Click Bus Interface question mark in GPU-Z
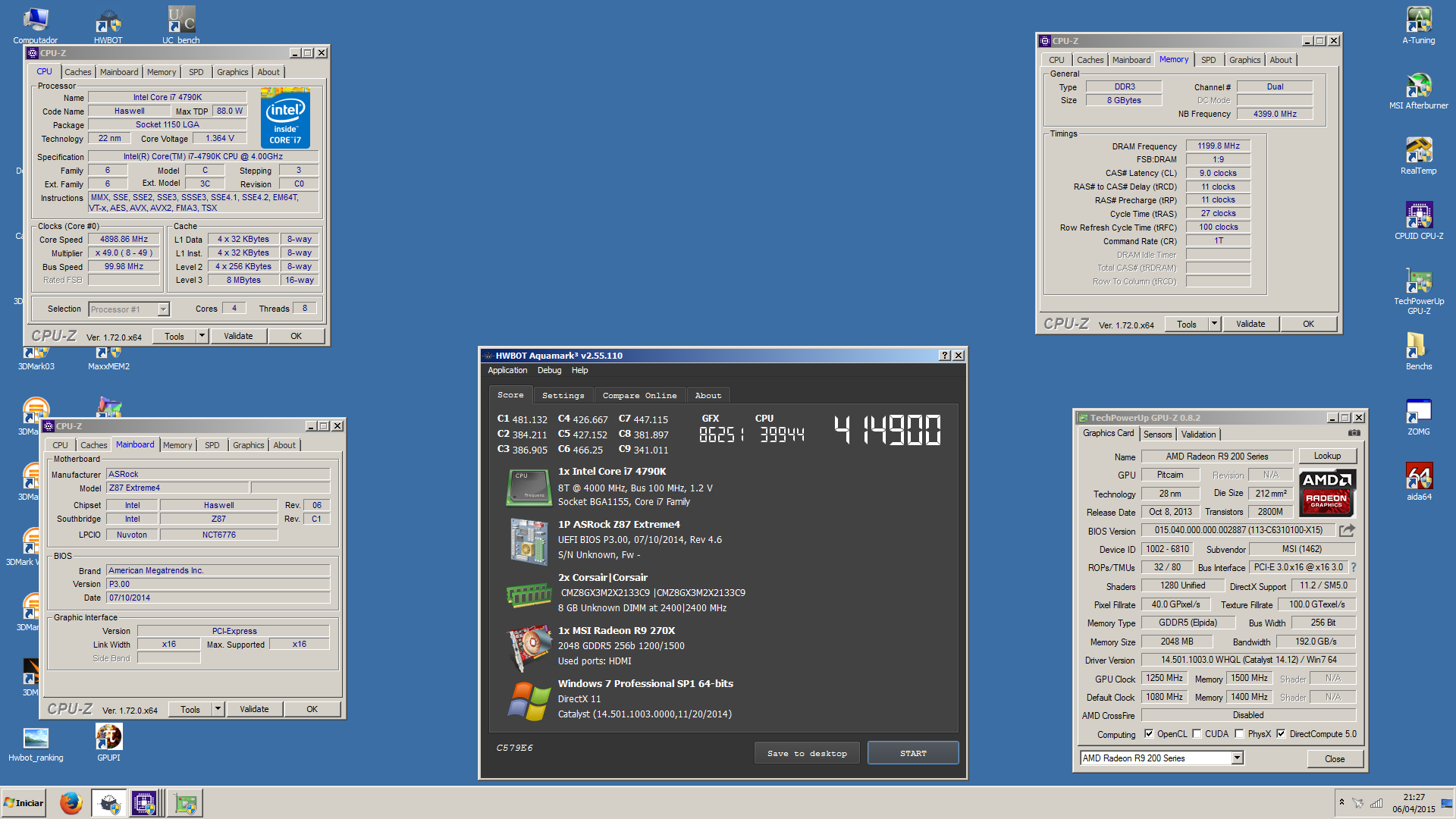The width and height of the screenshot is (1456, 819). point(1354,567)
